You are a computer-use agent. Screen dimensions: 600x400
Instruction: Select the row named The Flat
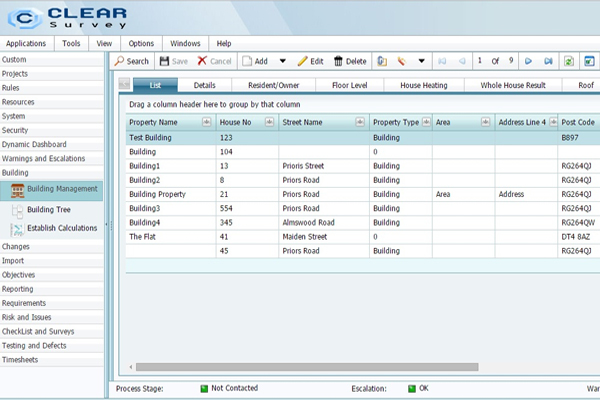[x=363, y=237]
